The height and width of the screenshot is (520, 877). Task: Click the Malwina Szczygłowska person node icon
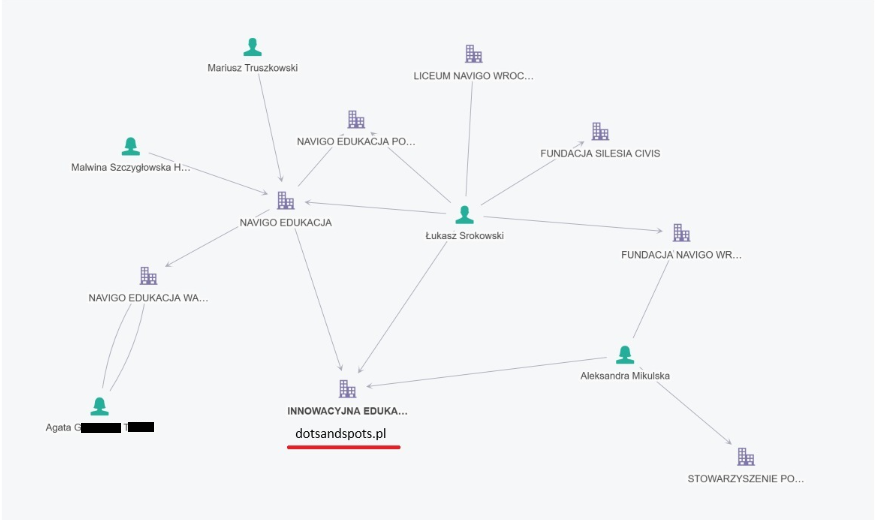tap(131, 146)
